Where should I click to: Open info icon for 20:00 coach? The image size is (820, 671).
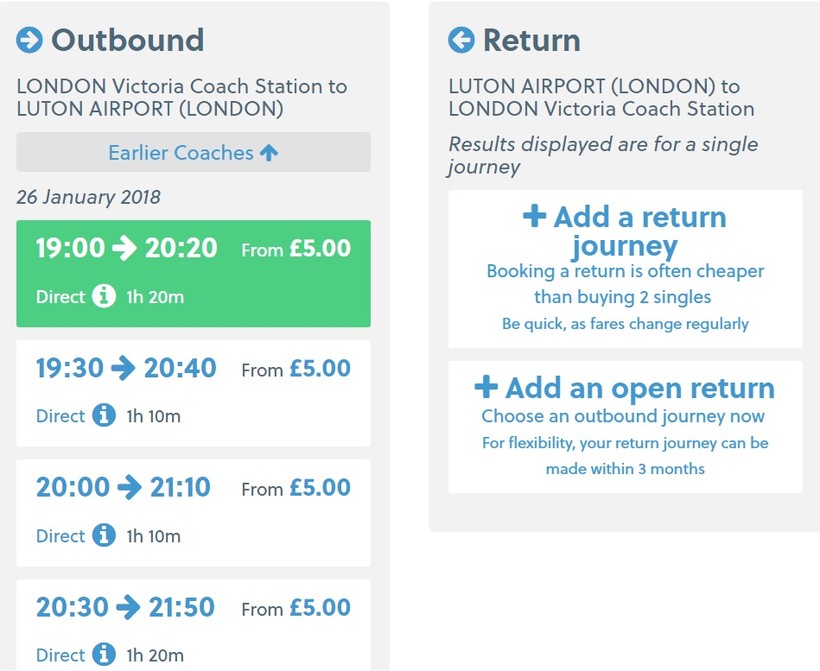click(x=104, y=535)
